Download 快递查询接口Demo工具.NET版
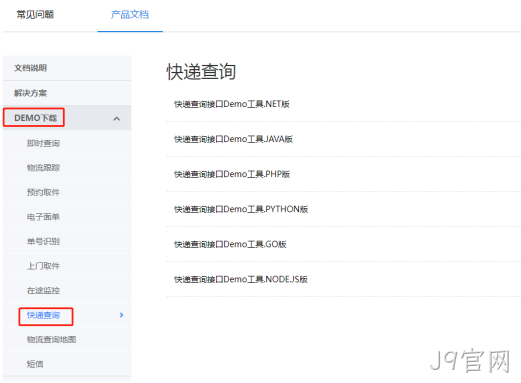Screen dimensions: 521x383 [232, 104]
